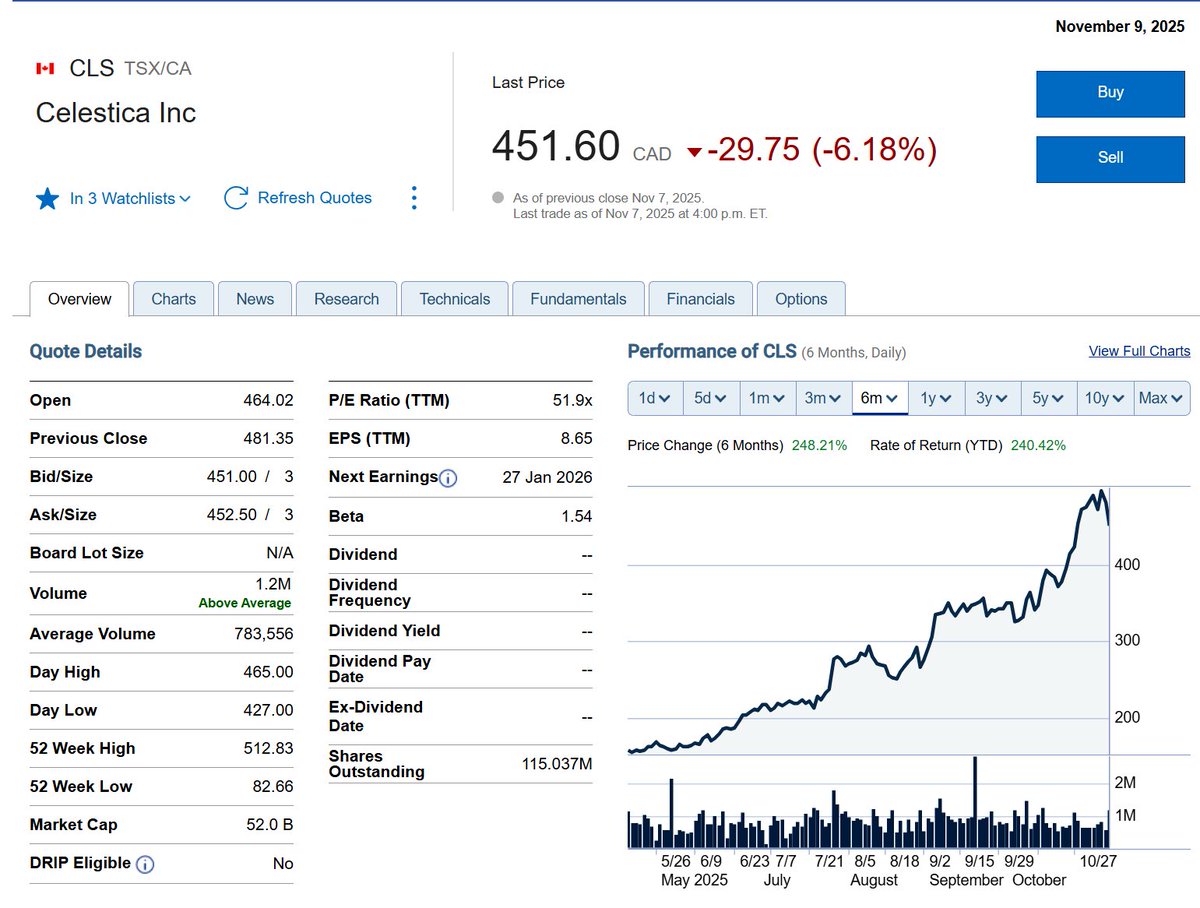This screenshot has height=908, width=1200.
Task: Switch to the Options tab
Action: 801,299
